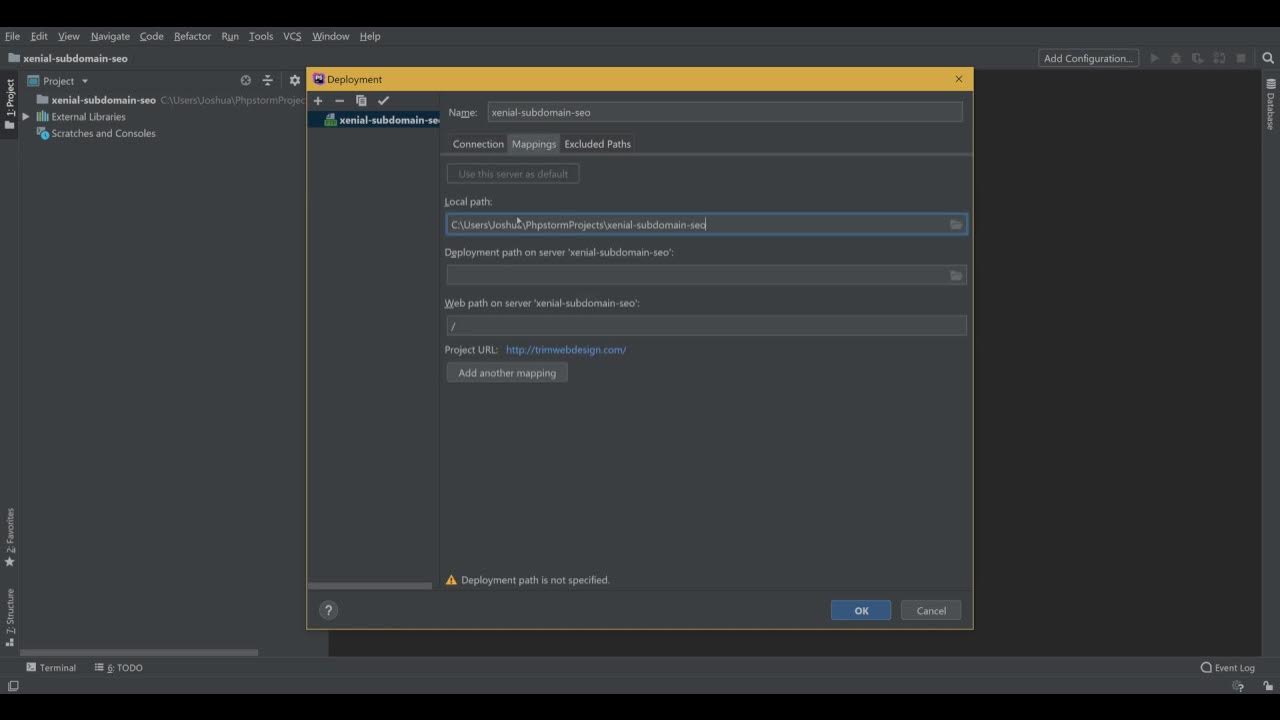Browse for local path folder icon
1280x720 pixels.
pyautogui.click(x=956, y=224)
